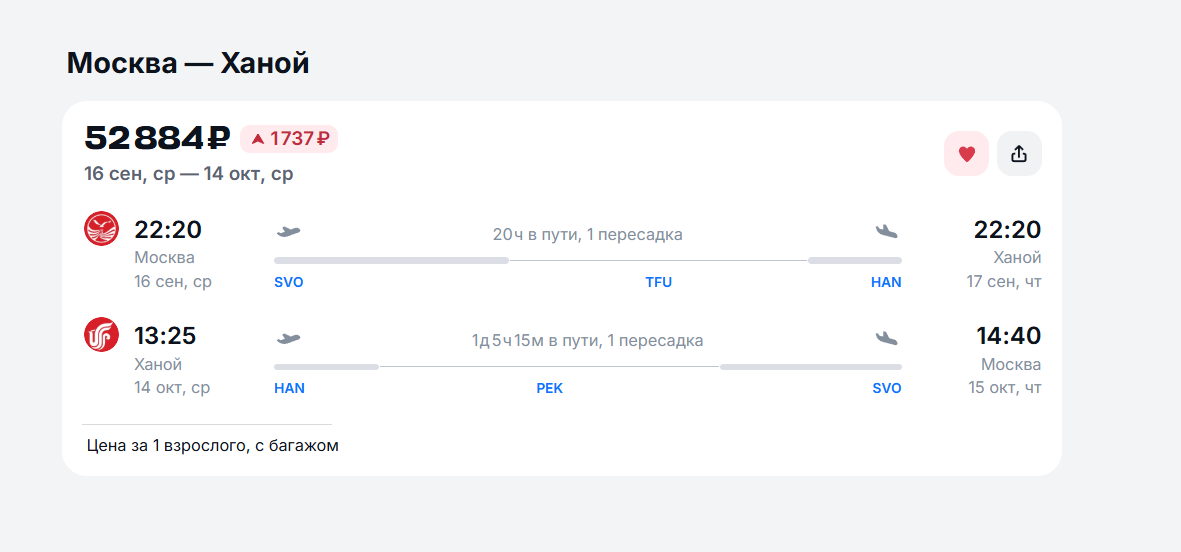
Task: Click the outbound takeoff plane icon
Action: 288,231
